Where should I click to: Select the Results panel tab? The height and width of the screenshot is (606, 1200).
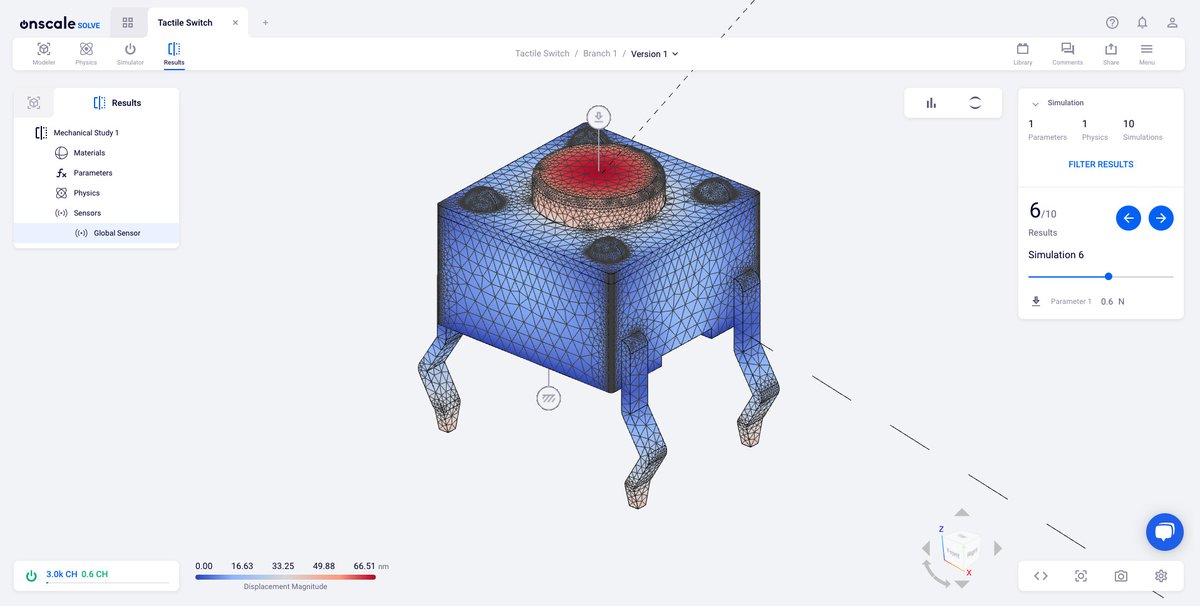click(117, 103)
